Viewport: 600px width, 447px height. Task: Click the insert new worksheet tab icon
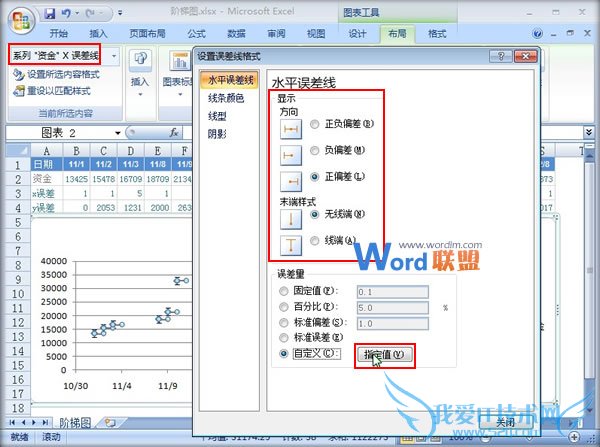pos(110,422)
